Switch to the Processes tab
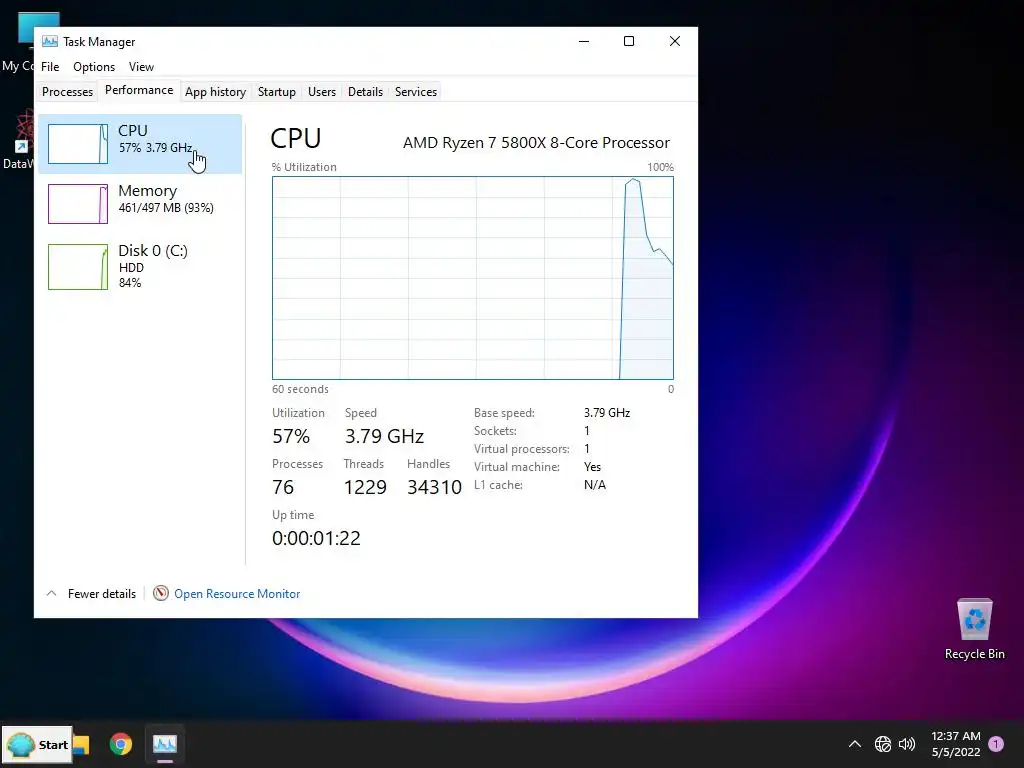The height and width of the screenshot is (768, 1024). (67, 92)
